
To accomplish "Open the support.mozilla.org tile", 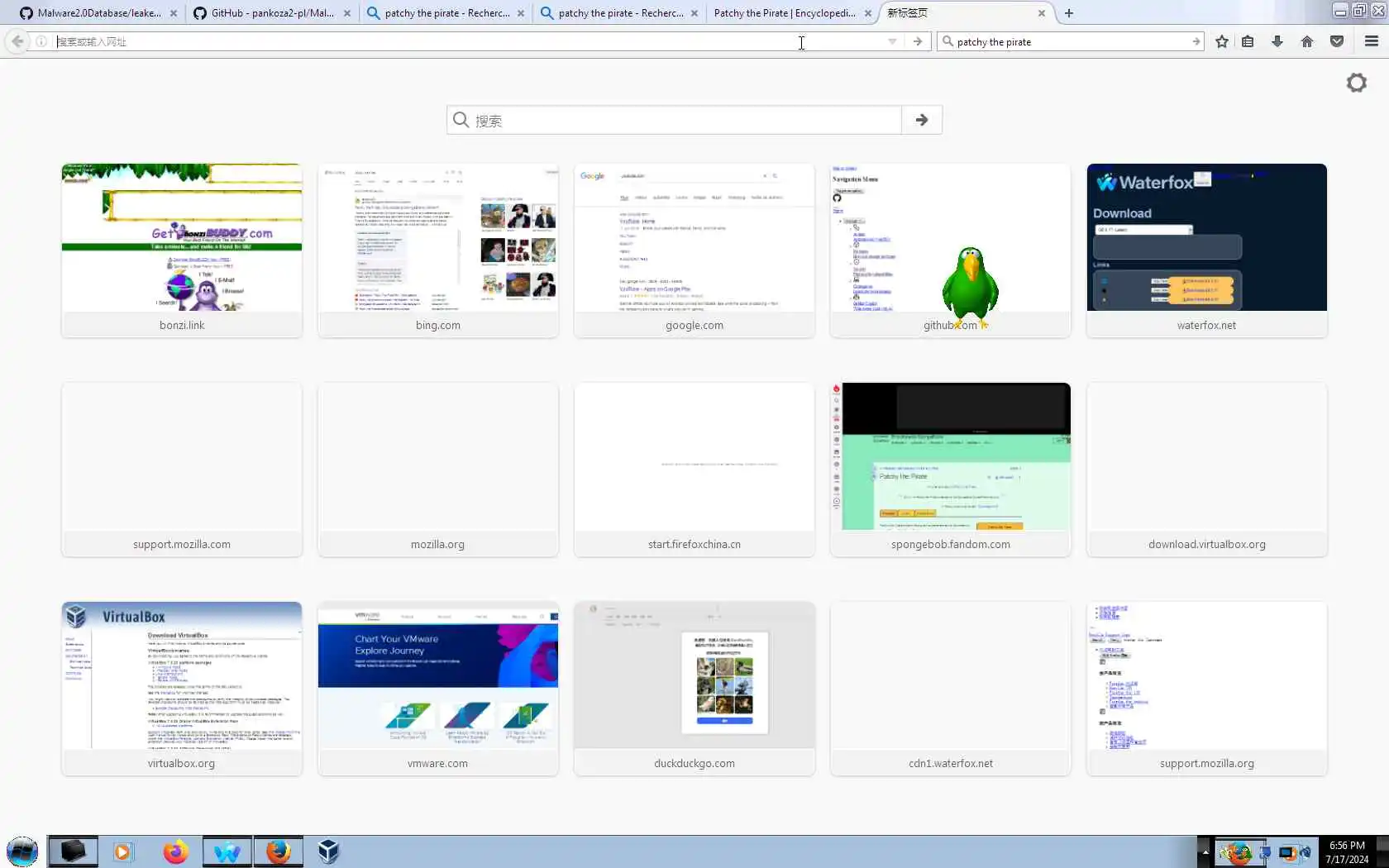I will (1207, 689).
